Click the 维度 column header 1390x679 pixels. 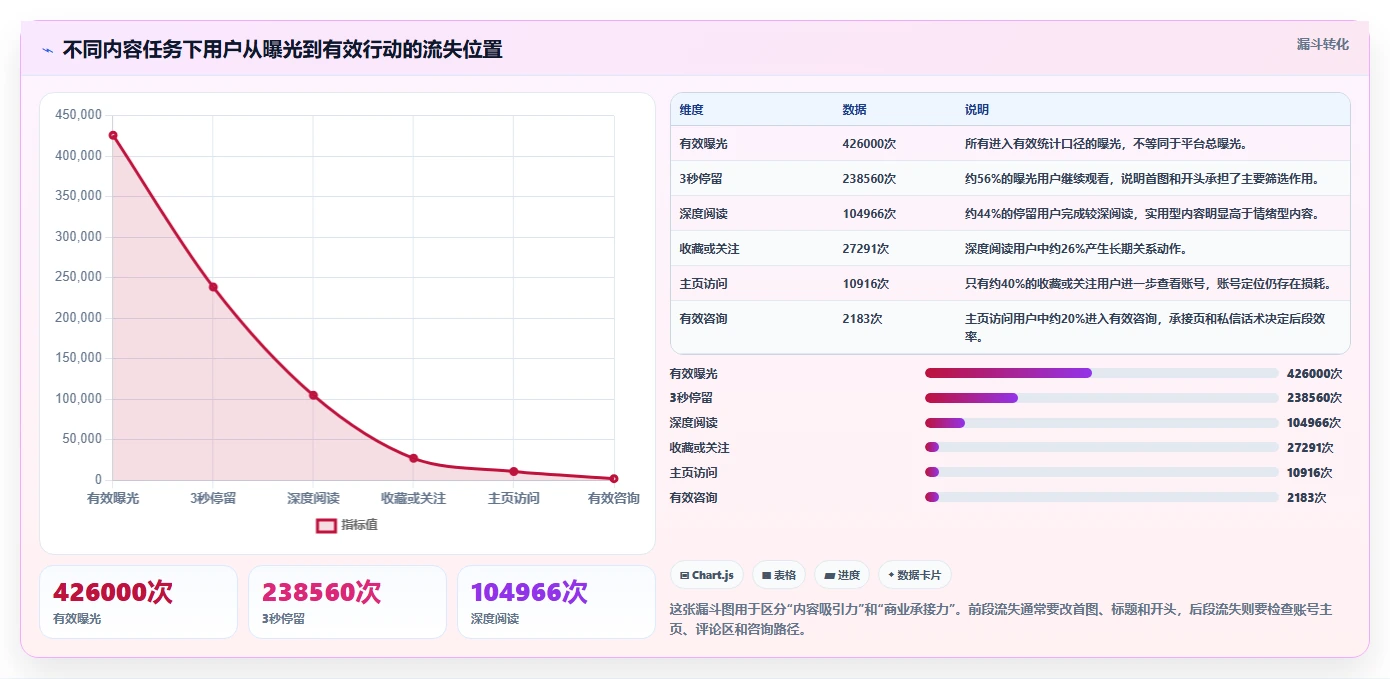692,110
